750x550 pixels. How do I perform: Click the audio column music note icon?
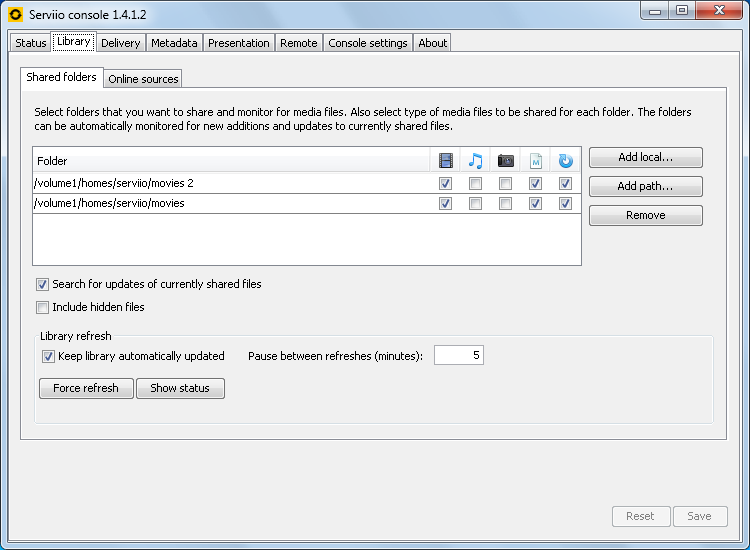[475, 161]
